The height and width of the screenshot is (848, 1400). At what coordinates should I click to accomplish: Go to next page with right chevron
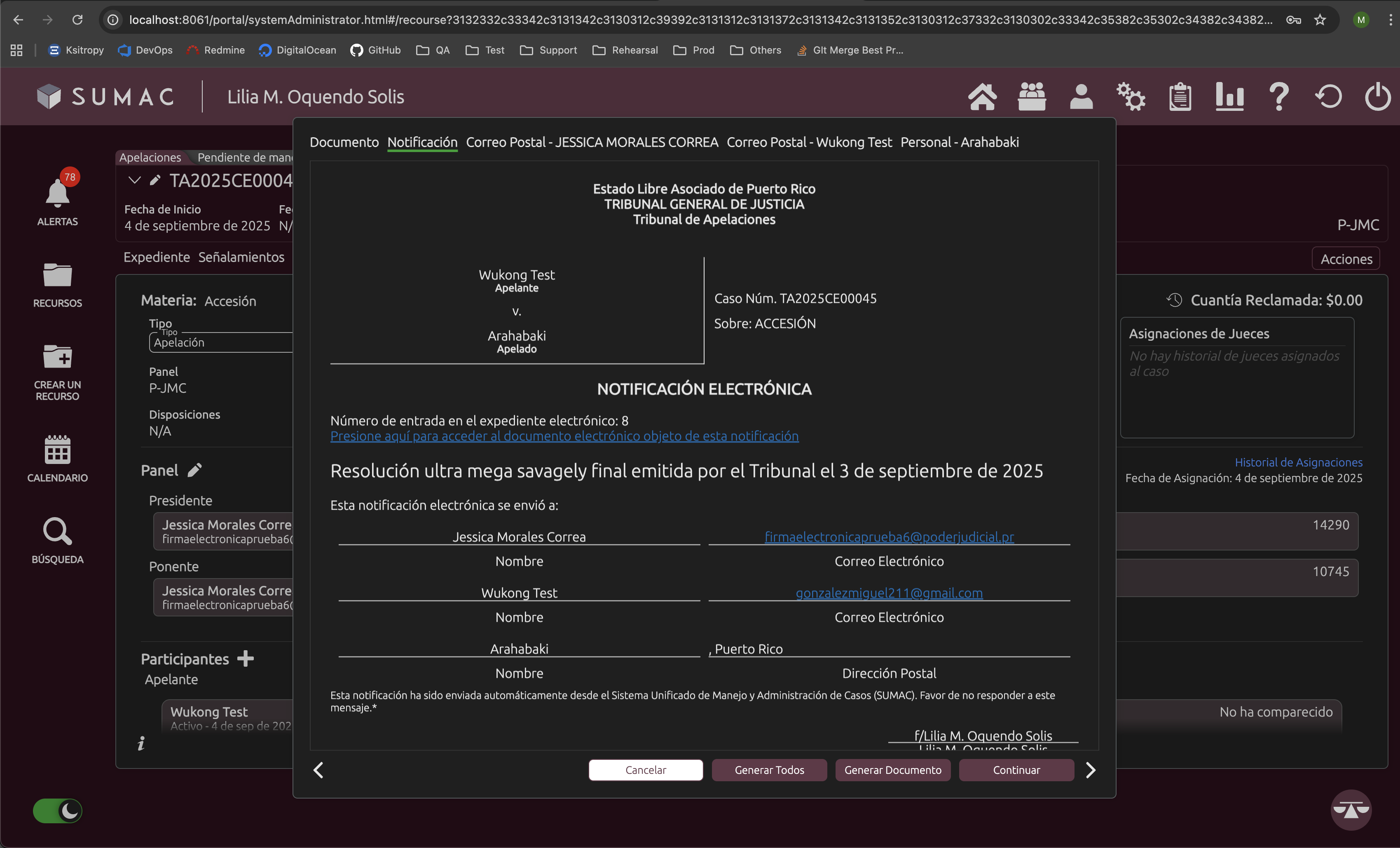[1090, 770]
